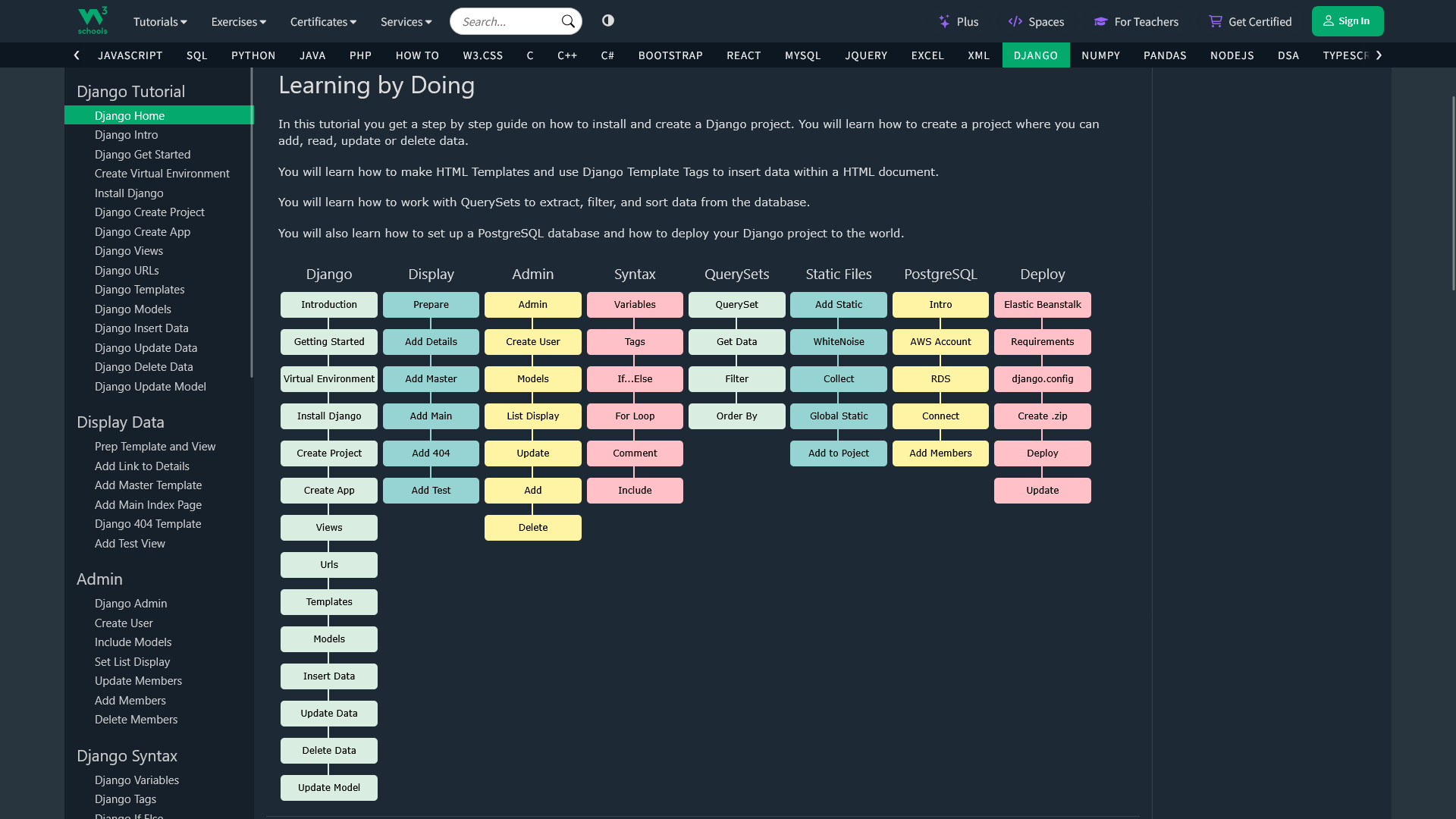The height and width of the screenshot is (819, 1456).
Task: Click the If...Else box in Syntax column
Action: (x=635, y=379)
